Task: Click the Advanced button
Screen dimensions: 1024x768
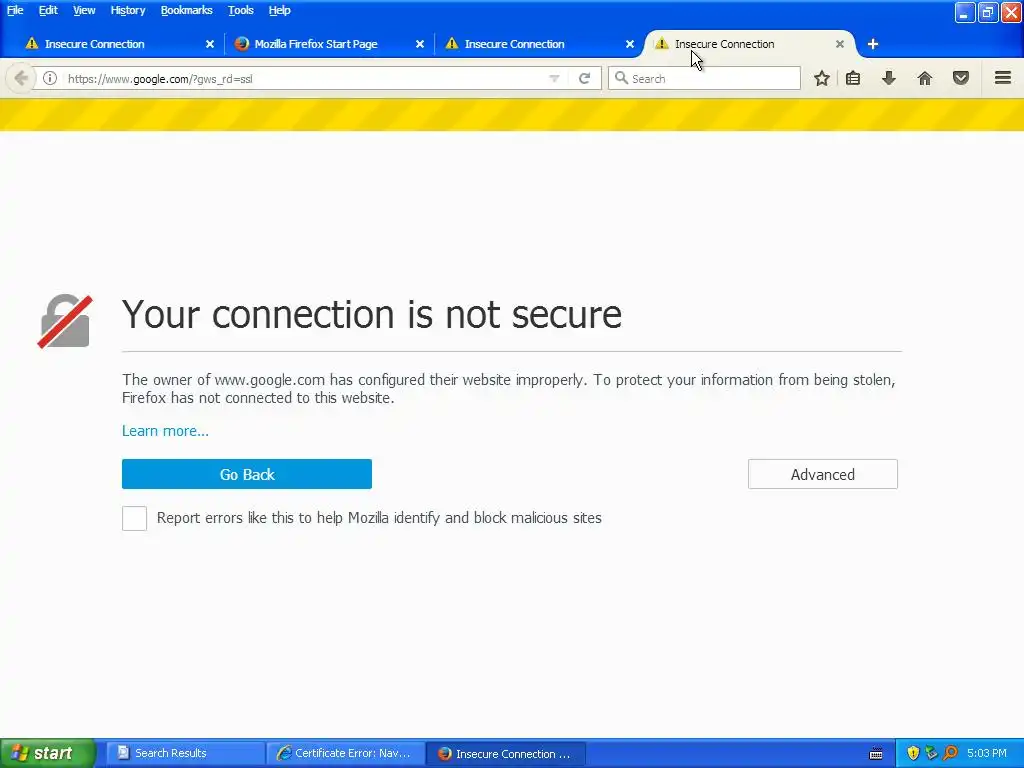Action: click(823, 474)
